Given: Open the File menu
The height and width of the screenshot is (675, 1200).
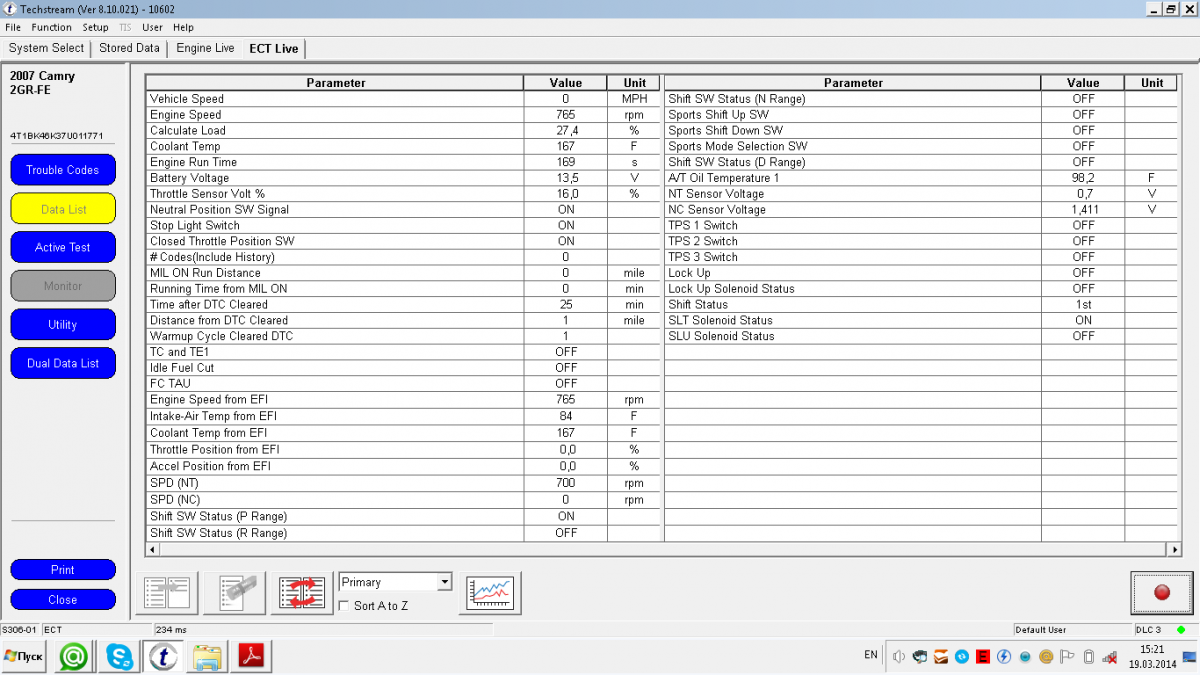Looking at the screenshot, I should pos(13,27).
